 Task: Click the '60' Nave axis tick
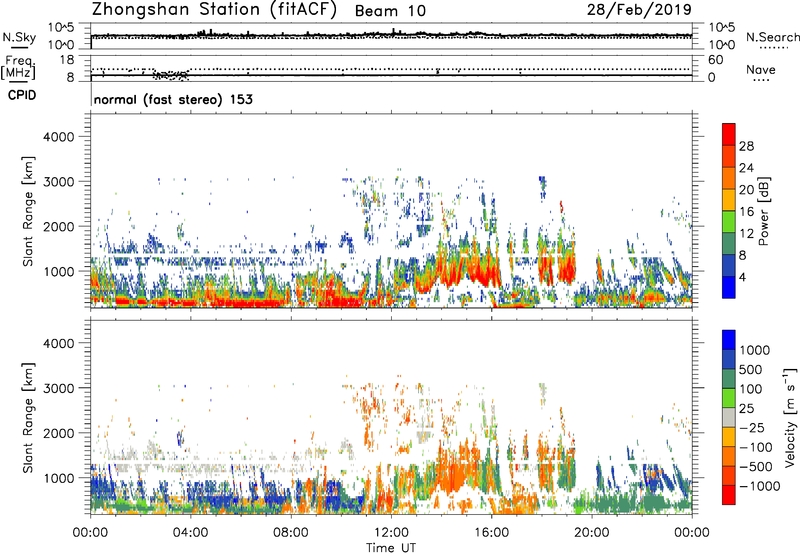(715, 60)
